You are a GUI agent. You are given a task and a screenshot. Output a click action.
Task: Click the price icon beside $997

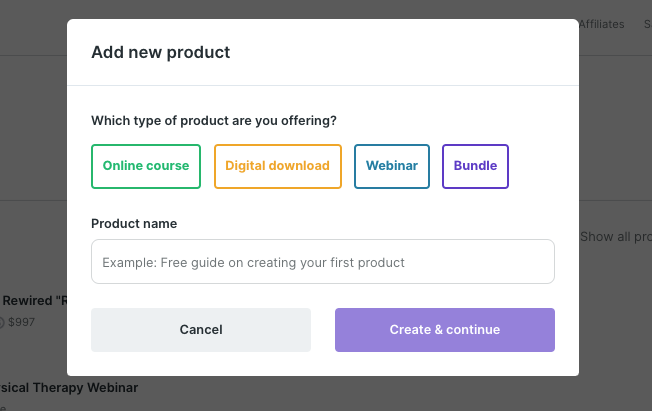[2, 322]
